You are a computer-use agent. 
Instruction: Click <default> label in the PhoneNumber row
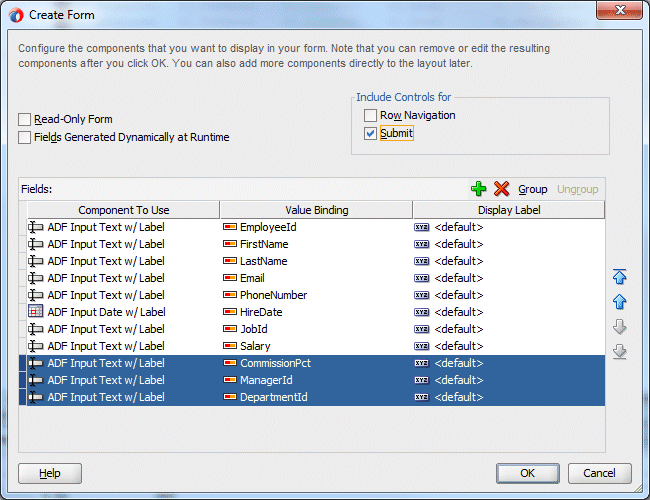coord(459,295)
